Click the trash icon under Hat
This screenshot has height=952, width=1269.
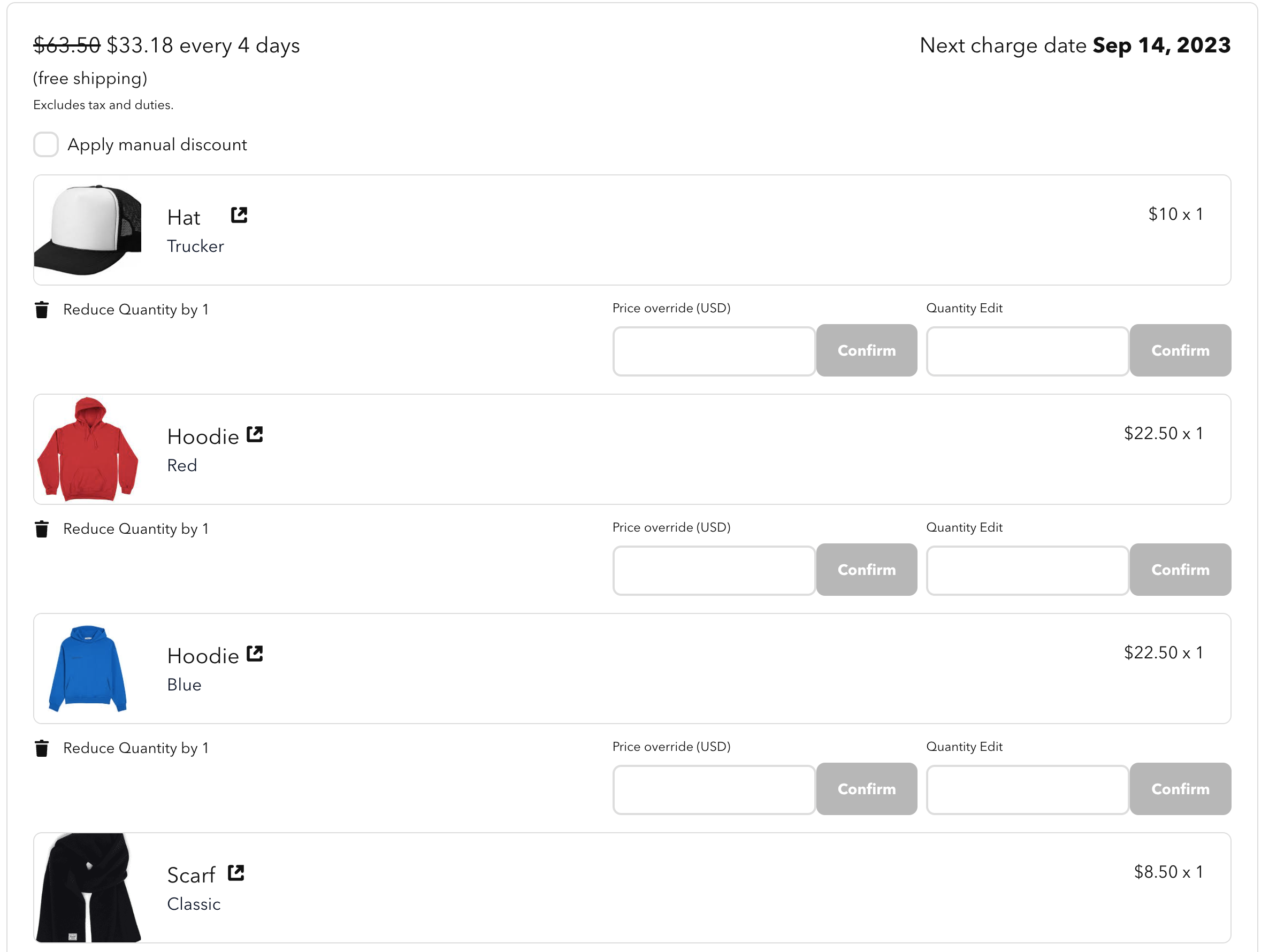[41, 310]
